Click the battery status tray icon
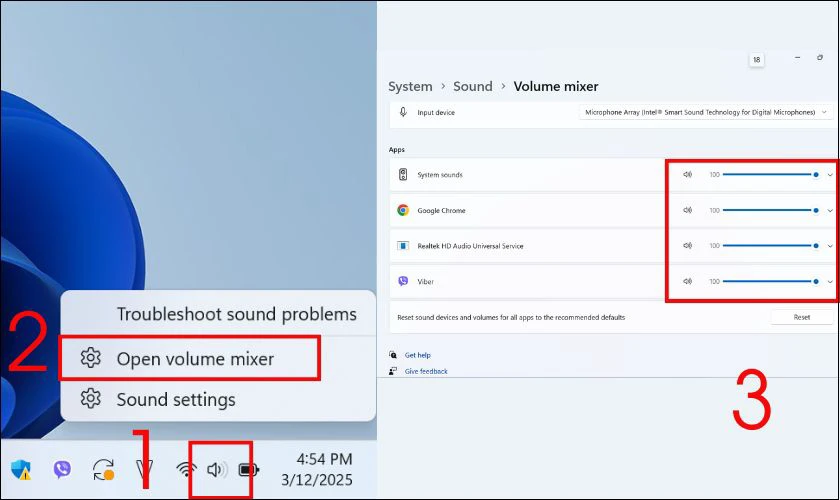 (x=249, y=470)
